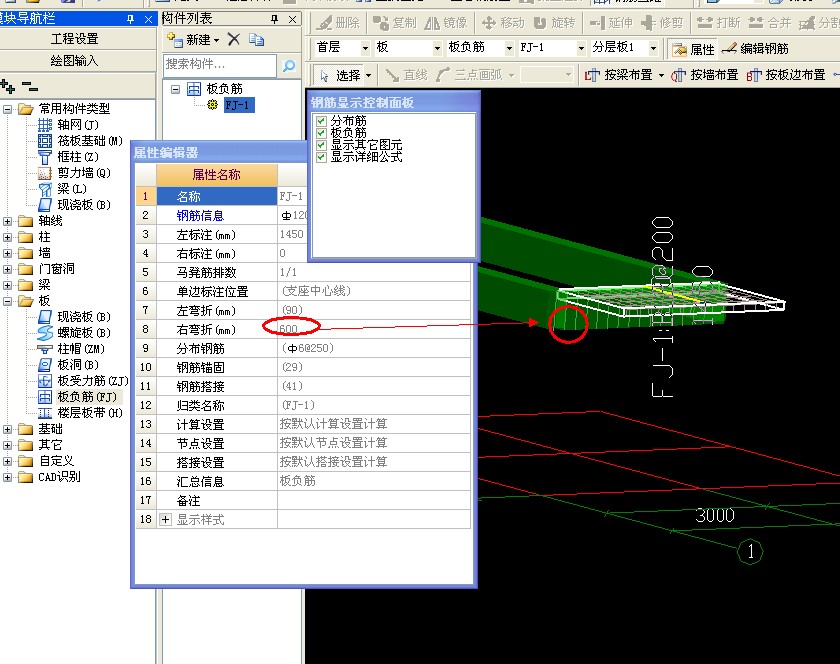The width and height of the screenshot is (840, 664).
Task: Collapse the 常用构件类型 tree folder
Action: 8,109
